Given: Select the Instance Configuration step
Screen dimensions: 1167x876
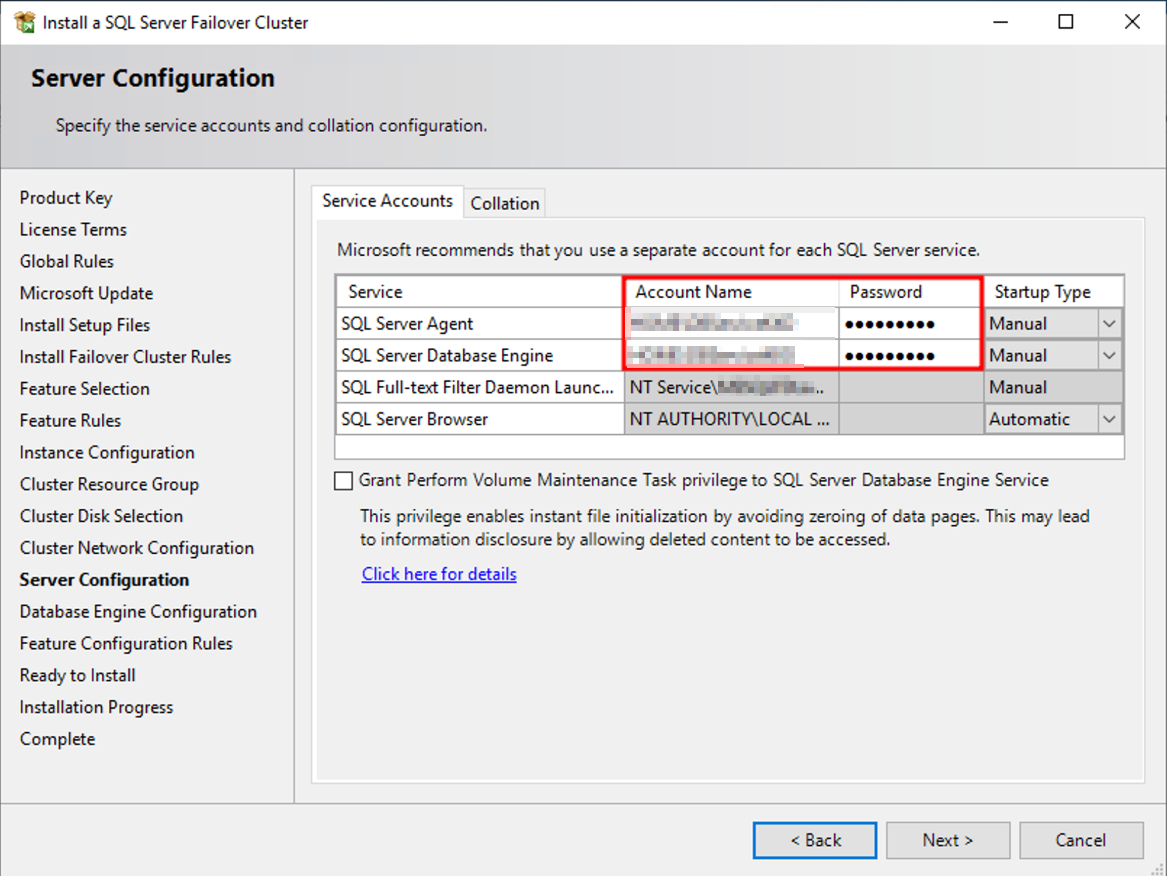Looking at the screenshot, I should pos(106,453).
